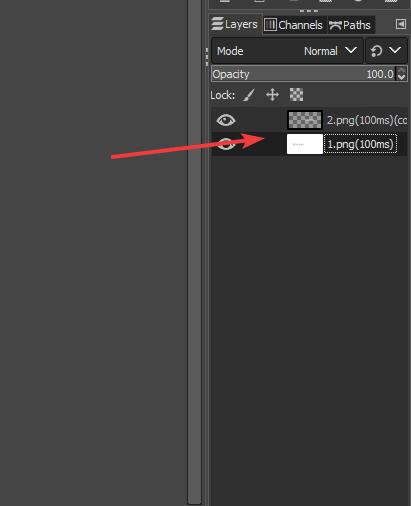This screenshot has height=506, width=411.
Task: Toggle the lock pixels paintbrush icon
Action: [249, 95]
